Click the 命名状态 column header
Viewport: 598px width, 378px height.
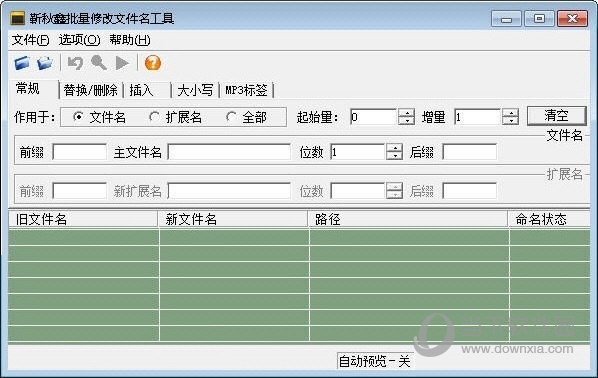(549, 219)
